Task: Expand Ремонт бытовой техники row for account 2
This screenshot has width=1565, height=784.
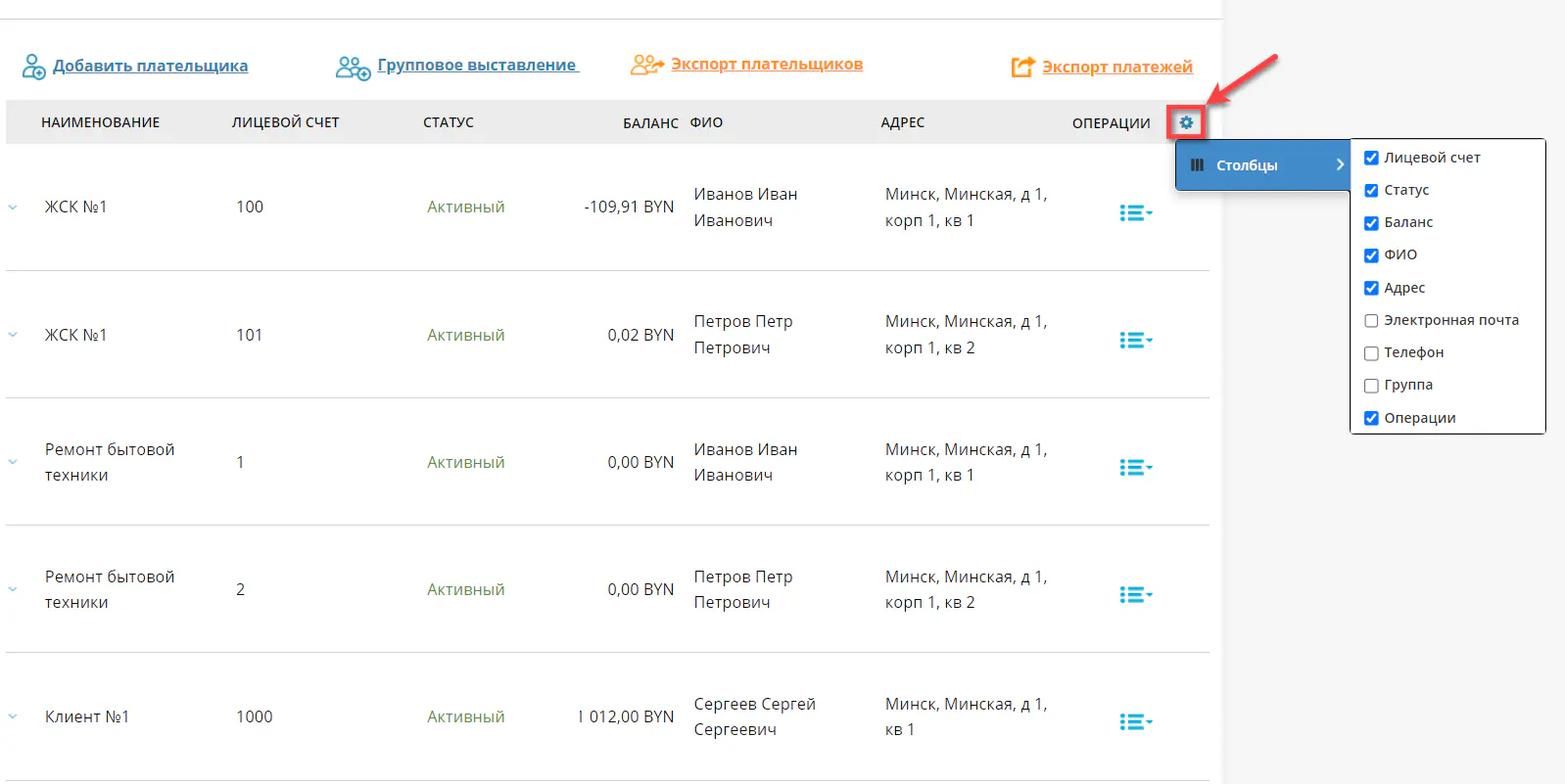Action: tap(13, 589)
